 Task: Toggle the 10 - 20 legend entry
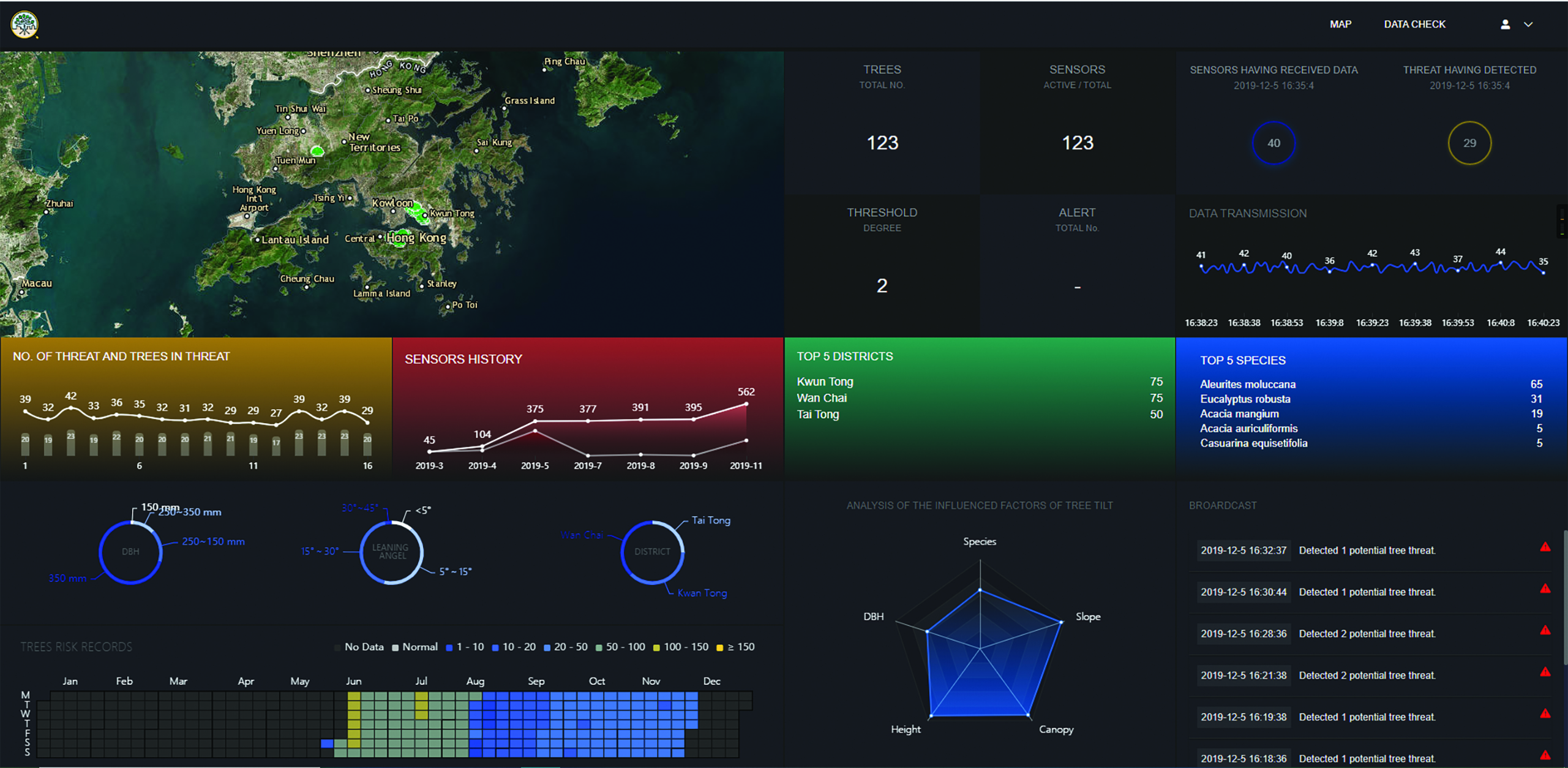[513, 647]
